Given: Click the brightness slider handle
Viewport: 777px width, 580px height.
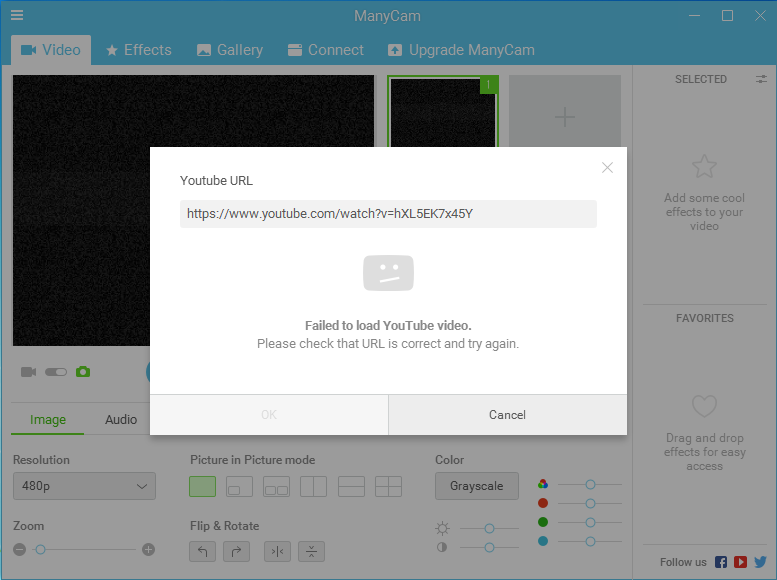Looking at the screenshot, I should (489, 528).
